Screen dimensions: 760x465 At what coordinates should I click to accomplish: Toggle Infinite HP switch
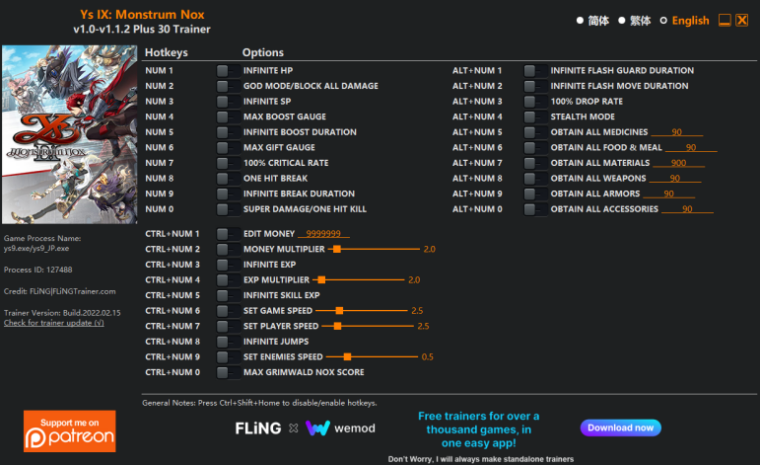click(x=228, y=71)
